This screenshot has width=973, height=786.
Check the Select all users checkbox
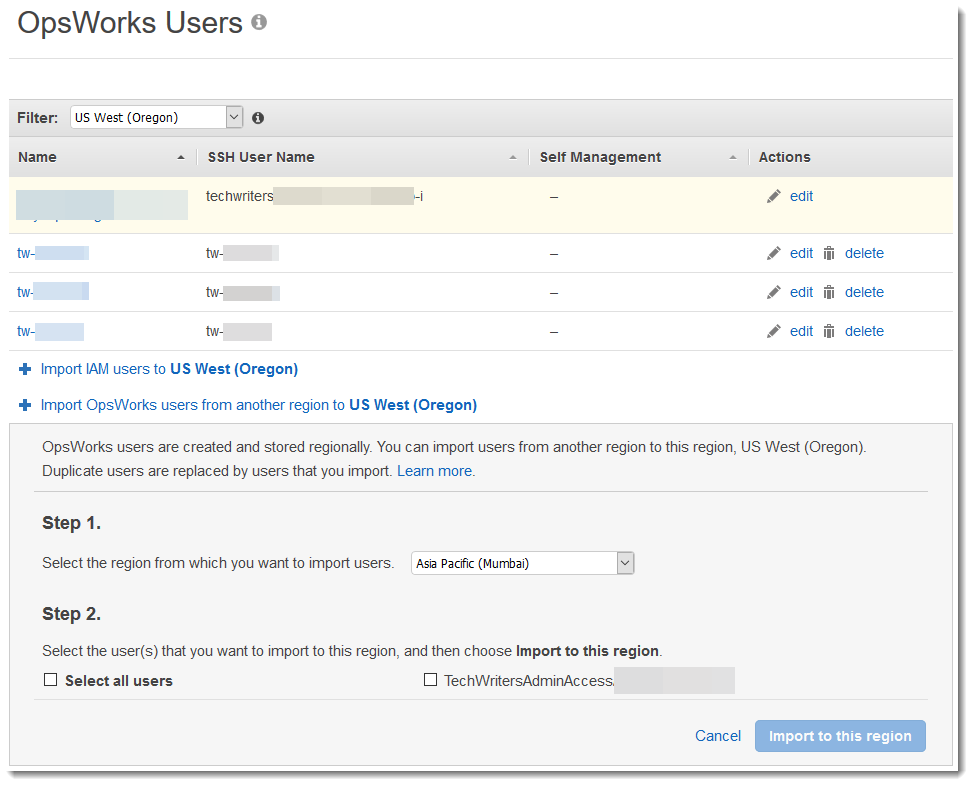click(x=50, y=680)
